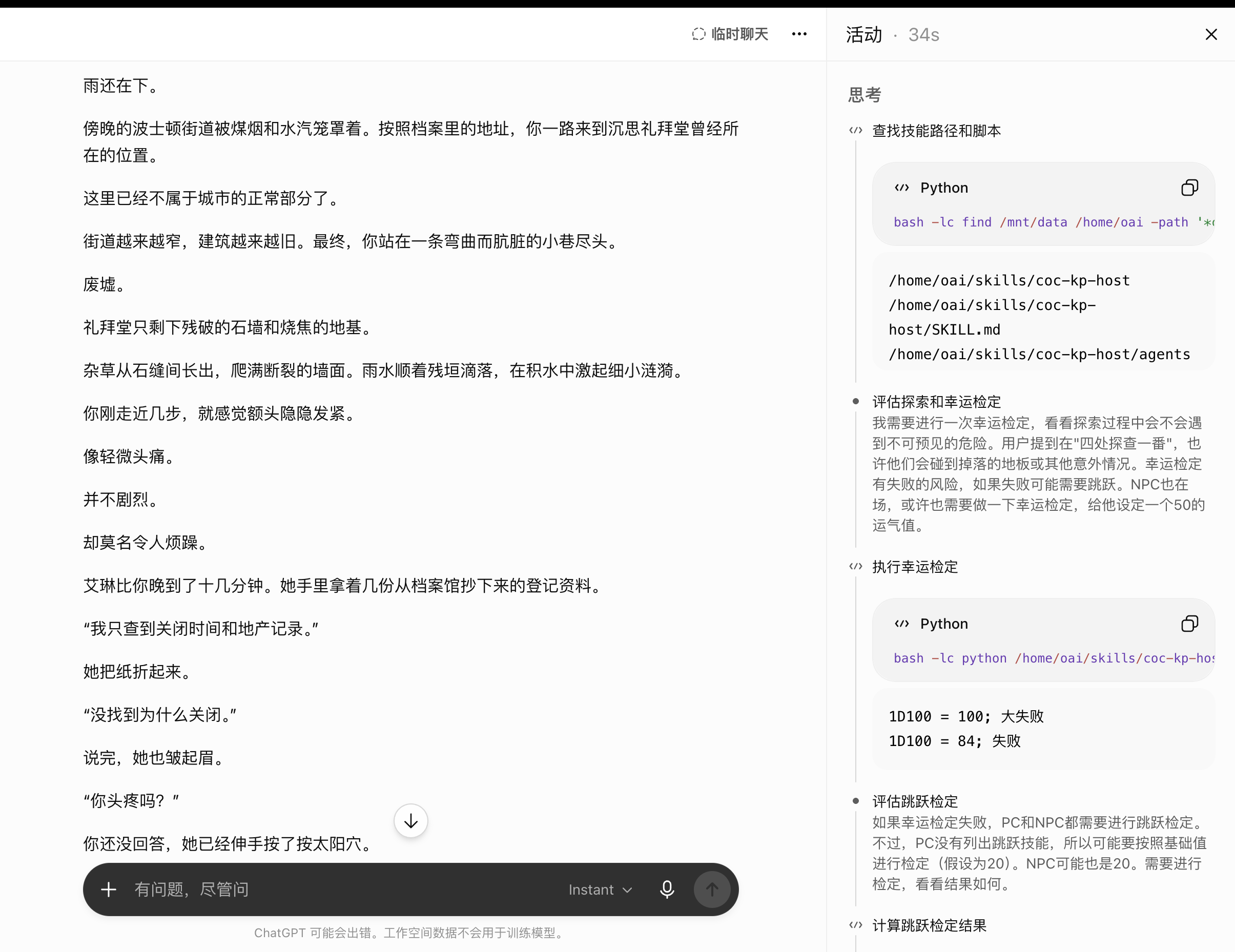Click the 临时聊天 label
This screenshot has height=952, width=1235.
point(739,34)
